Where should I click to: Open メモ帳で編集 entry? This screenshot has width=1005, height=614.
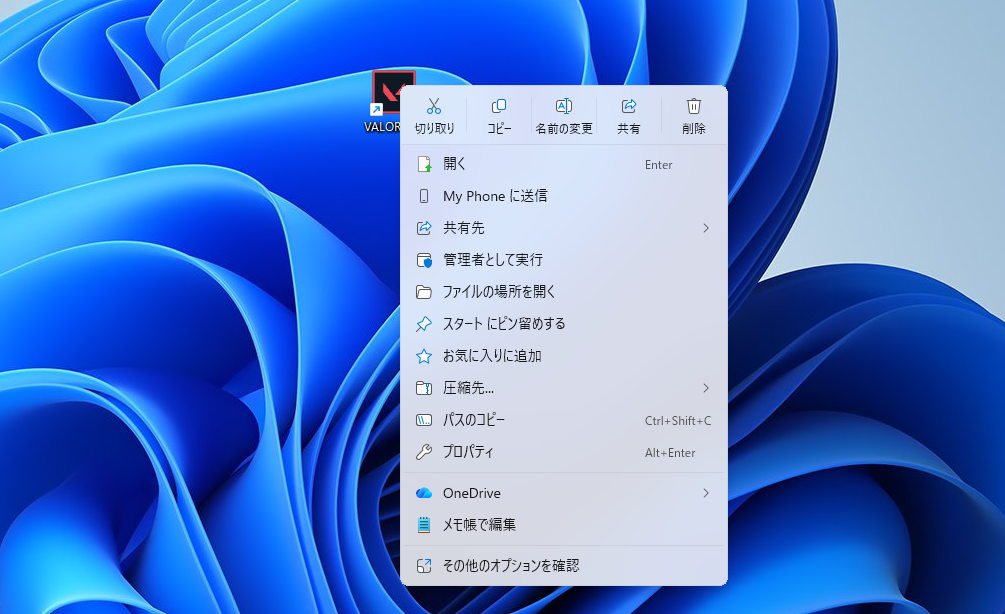[x=479, y=525]
